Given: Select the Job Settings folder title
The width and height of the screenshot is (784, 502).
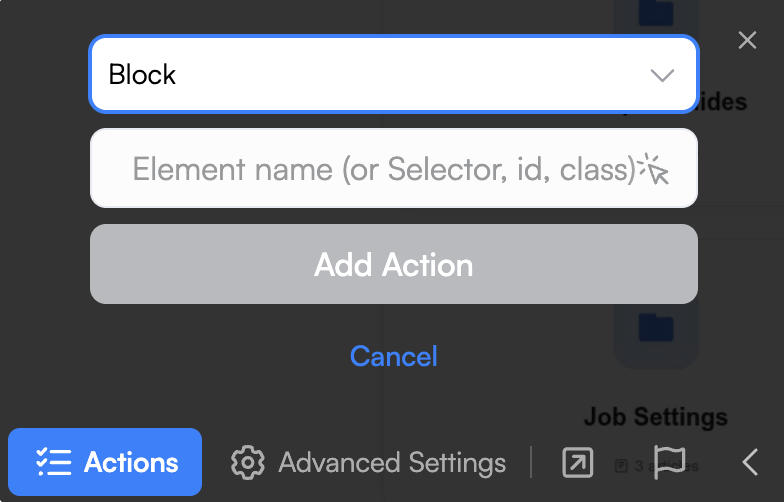Looking at the screenshot, I should coord(655,416).
